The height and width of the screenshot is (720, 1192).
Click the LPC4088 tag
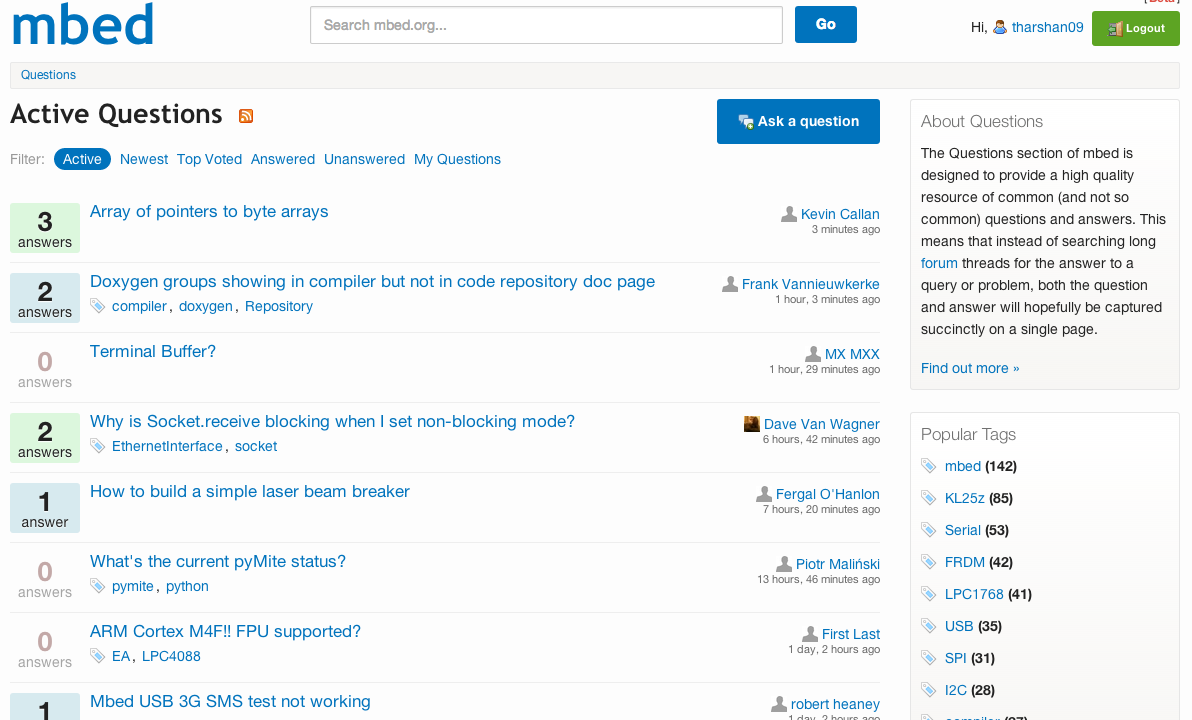click(171, 655)
